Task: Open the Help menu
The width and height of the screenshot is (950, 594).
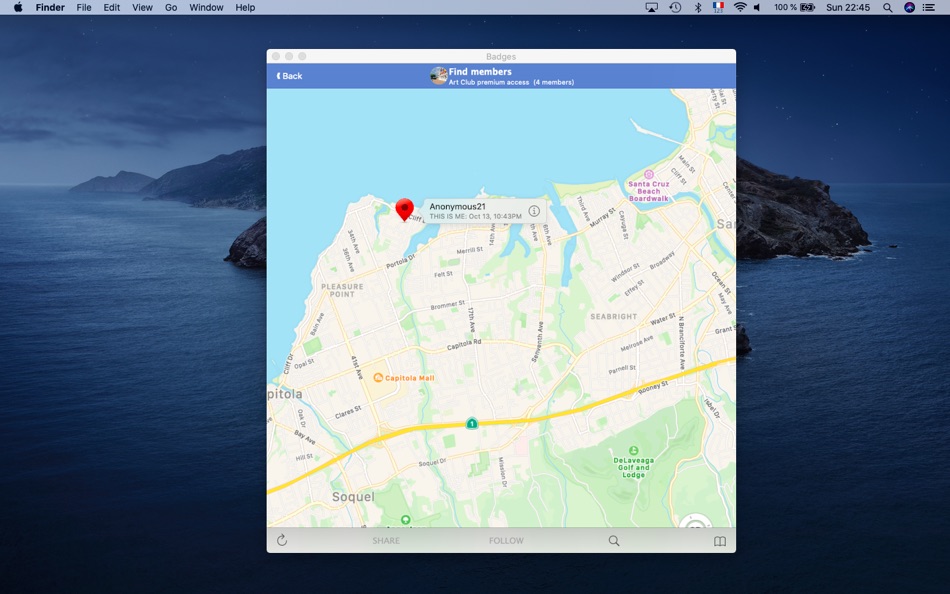Action: point(245,7)
